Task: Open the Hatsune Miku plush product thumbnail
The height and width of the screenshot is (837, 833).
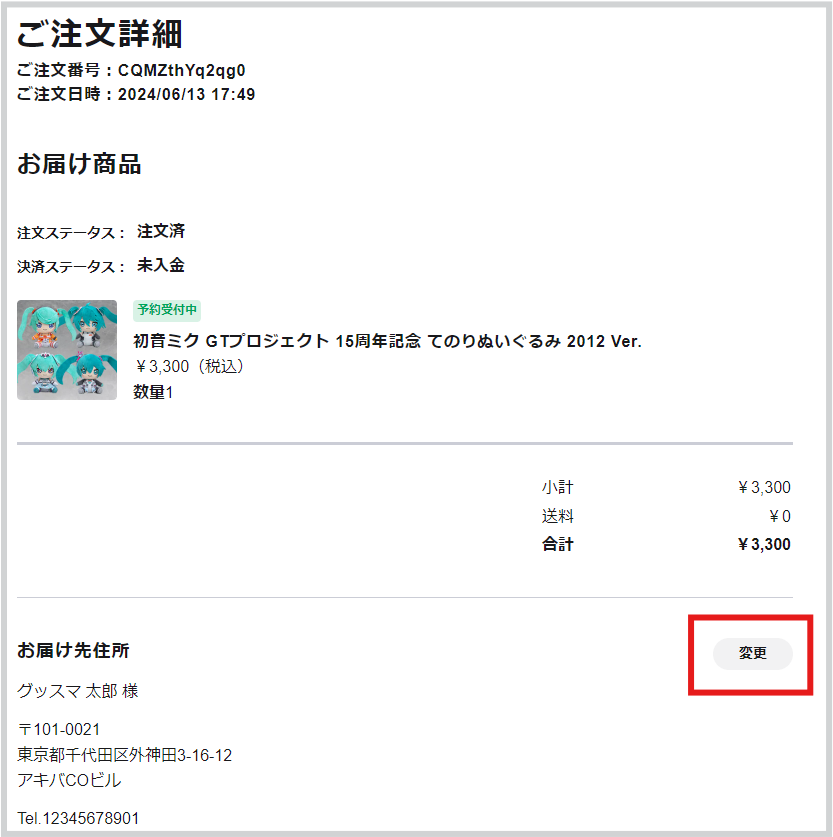Action: (67, 350)
